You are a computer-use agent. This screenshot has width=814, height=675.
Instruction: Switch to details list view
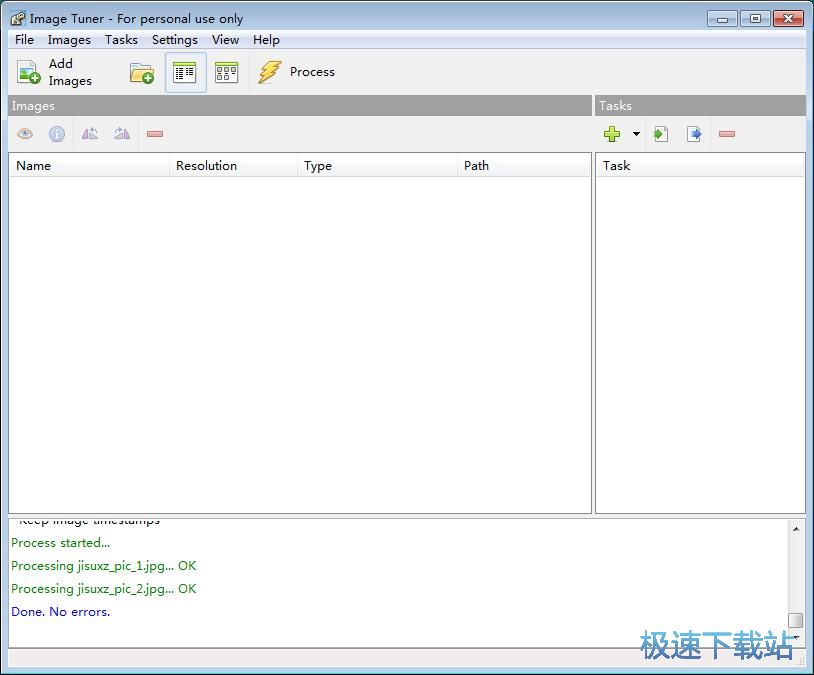click(185, 73)
